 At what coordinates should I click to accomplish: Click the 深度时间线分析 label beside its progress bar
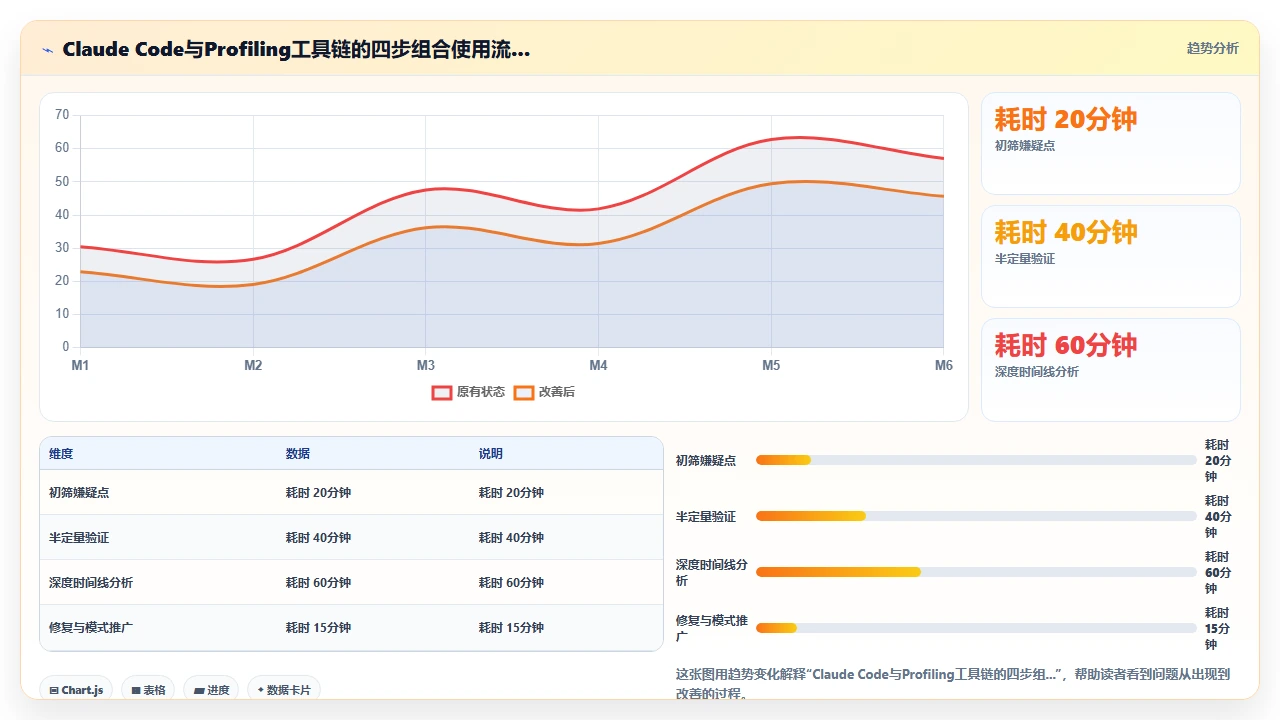click(x=711, y=572)
